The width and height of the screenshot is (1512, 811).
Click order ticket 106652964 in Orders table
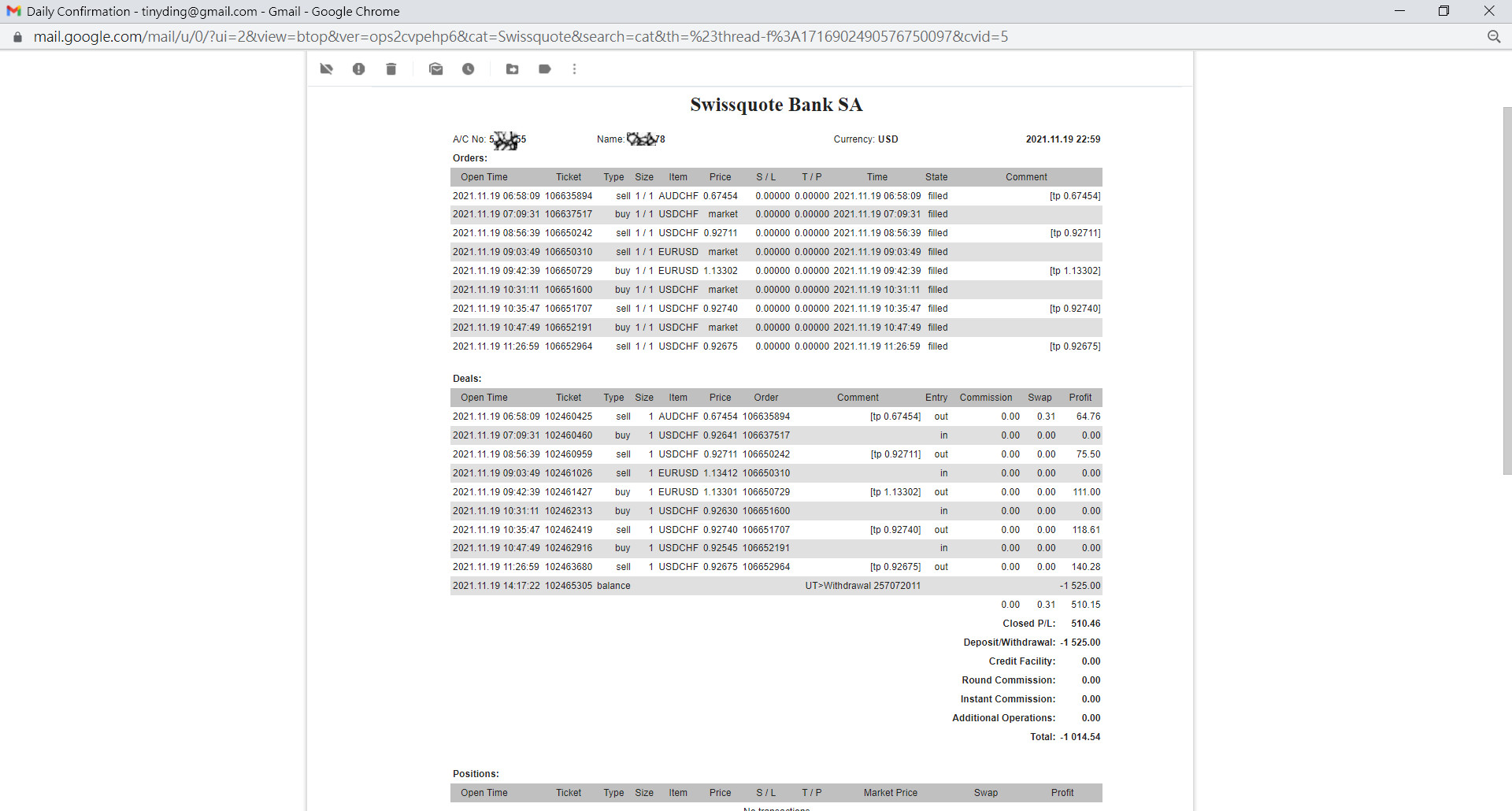[x=569, y=346]
